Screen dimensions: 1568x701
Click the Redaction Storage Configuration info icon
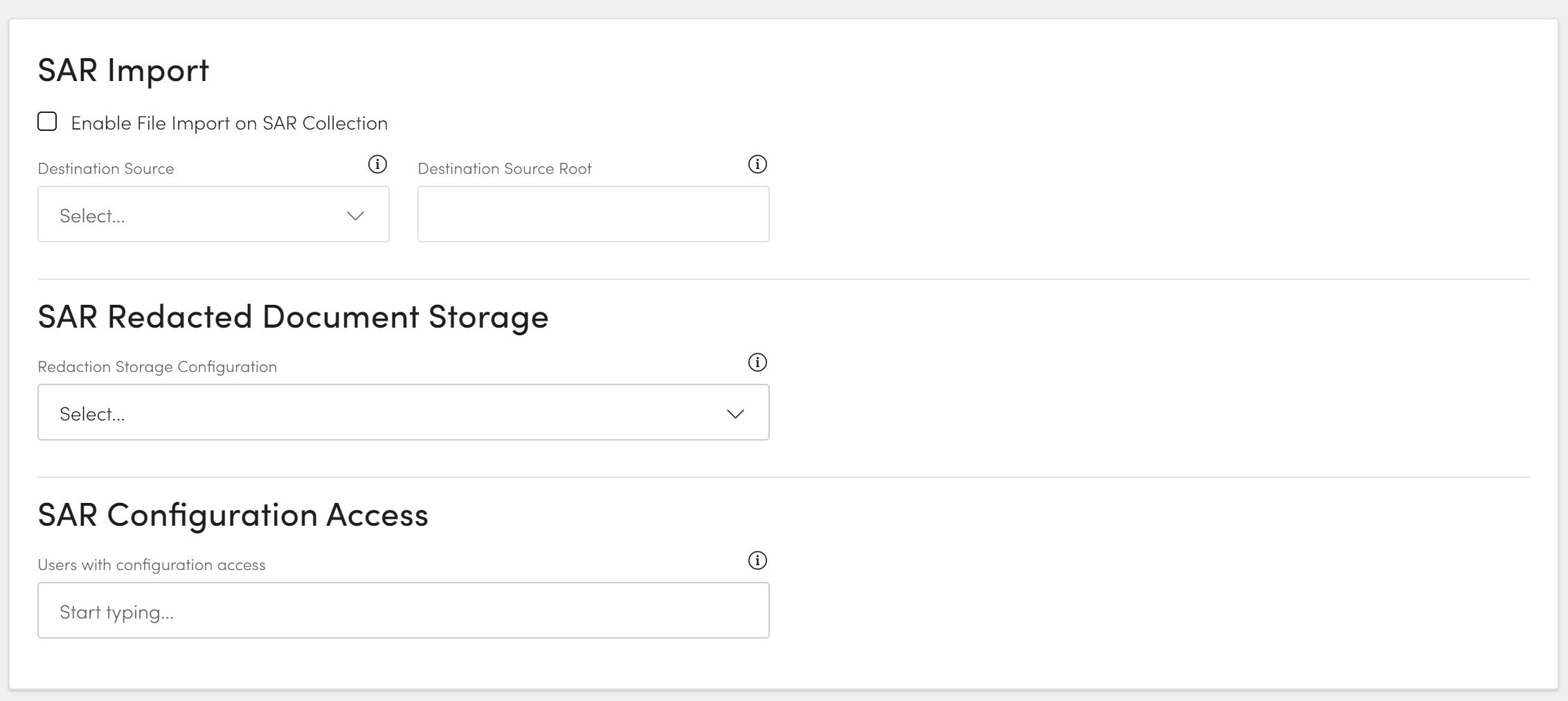tap(757, 362)
